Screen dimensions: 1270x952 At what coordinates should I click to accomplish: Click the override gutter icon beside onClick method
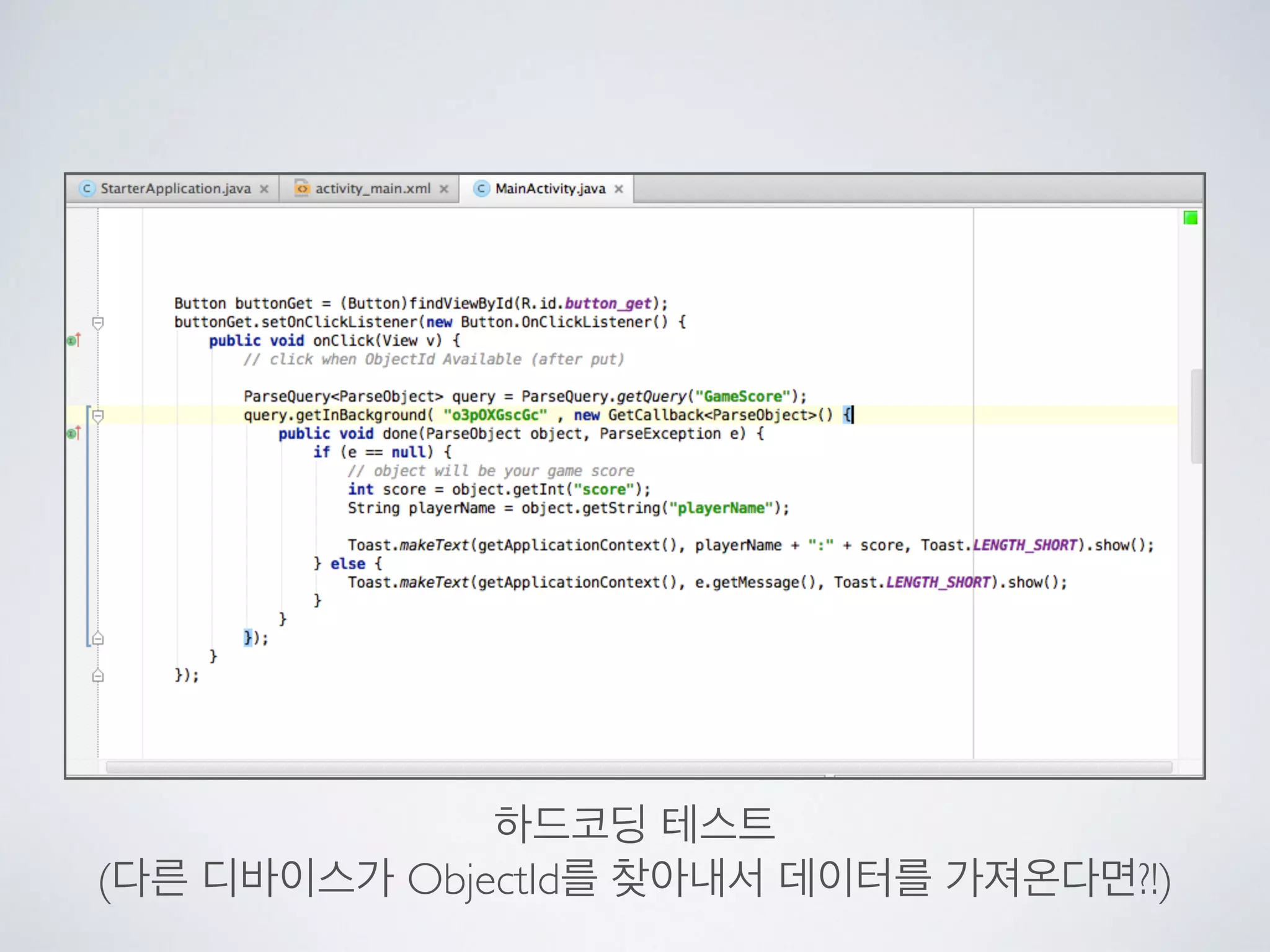(74, 340)
